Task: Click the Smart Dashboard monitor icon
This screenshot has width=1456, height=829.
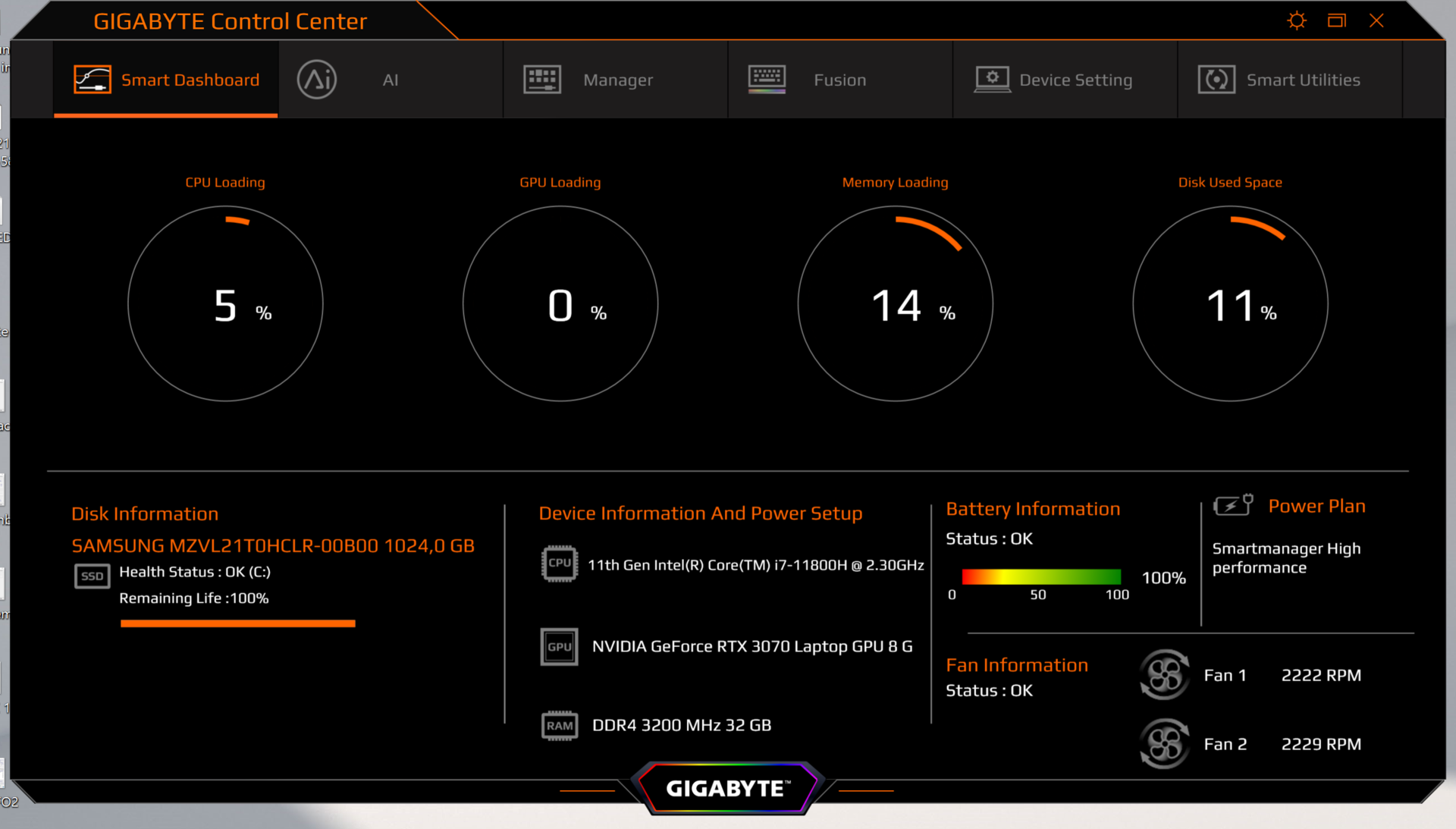Action: (93, 80)
